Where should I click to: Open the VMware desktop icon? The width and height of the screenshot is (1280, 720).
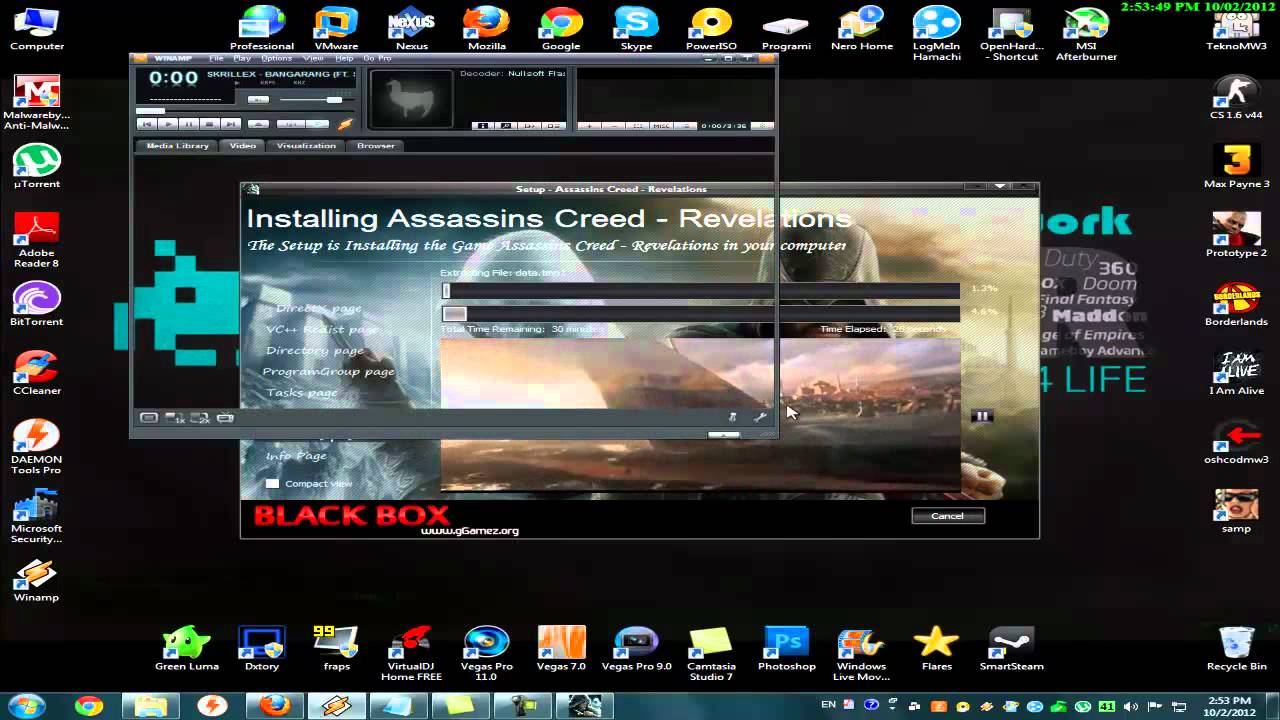point(336,28)
